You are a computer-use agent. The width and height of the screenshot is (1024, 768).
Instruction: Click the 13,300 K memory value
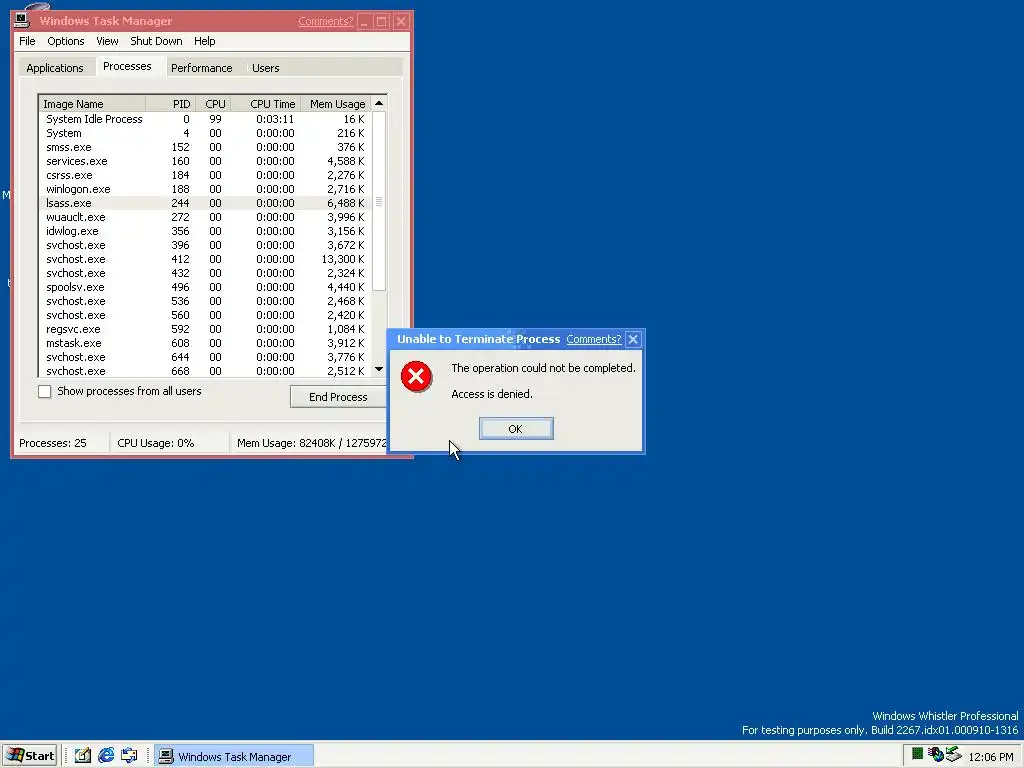pyautogui.click(x=342, y=259)
